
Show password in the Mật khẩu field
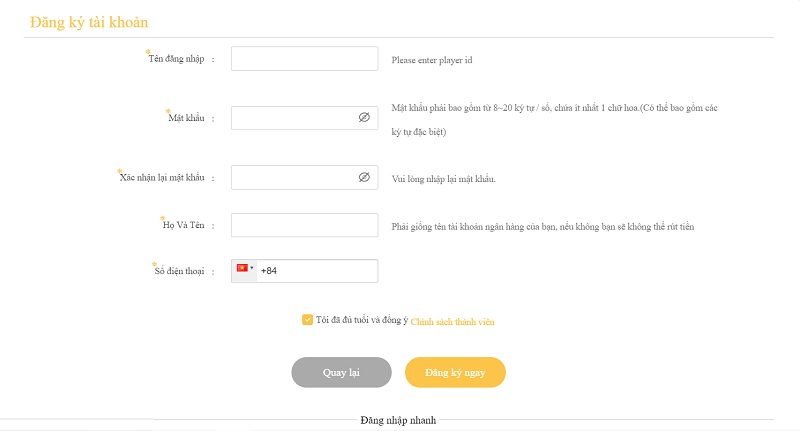pyautogui.click(x=364, y=118)
